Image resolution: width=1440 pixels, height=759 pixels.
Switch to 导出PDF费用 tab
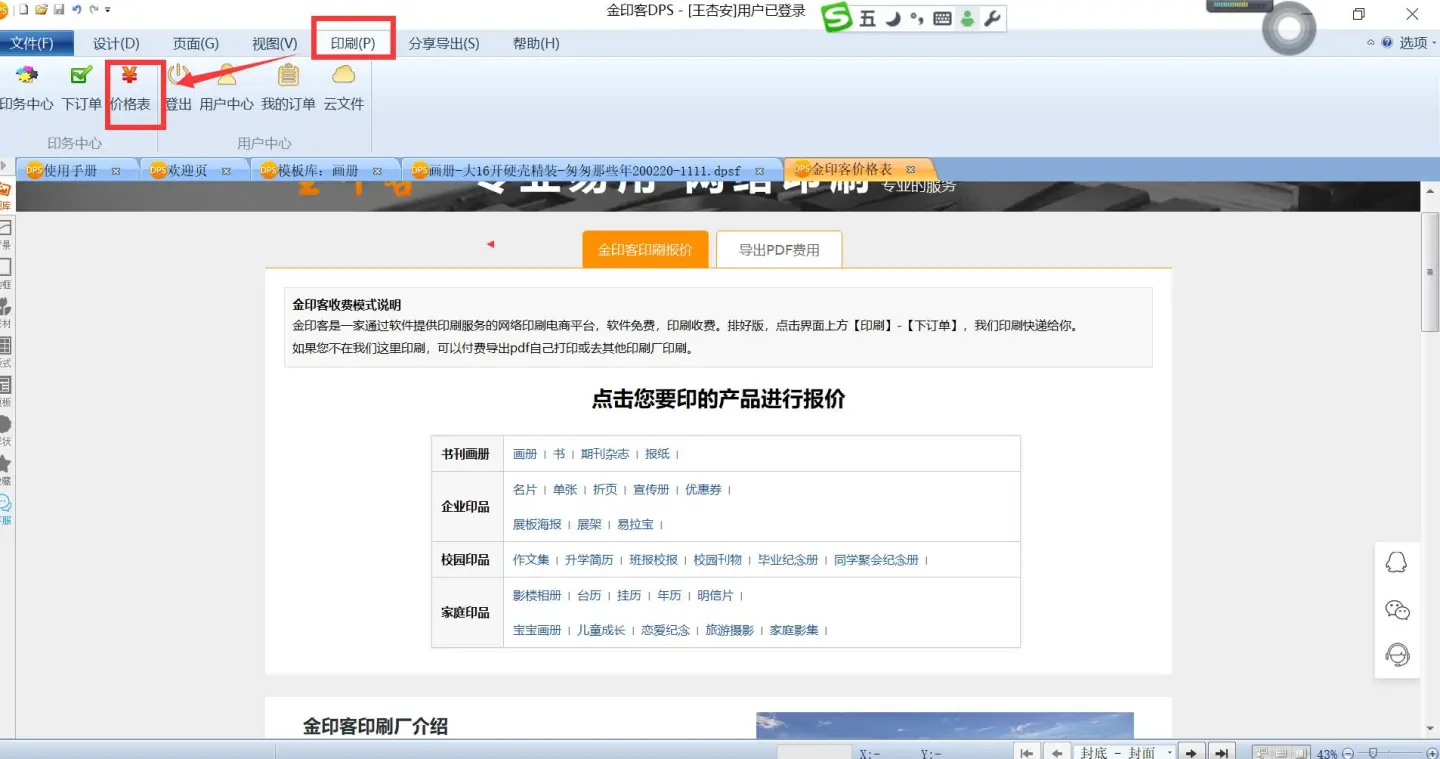779,250
